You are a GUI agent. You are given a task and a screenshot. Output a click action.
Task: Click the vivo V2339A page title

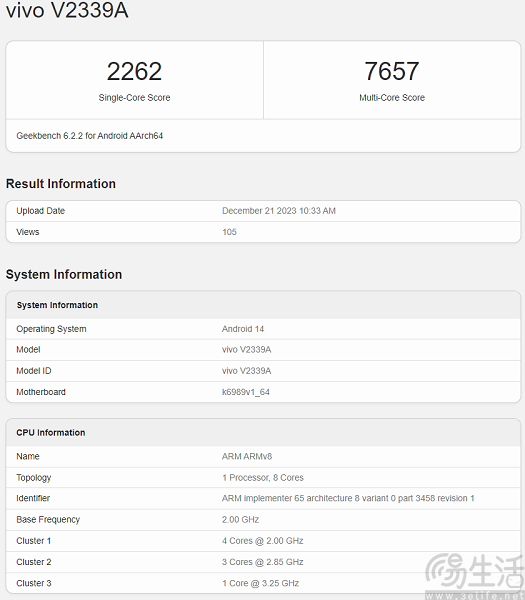(x=67, y=10)
